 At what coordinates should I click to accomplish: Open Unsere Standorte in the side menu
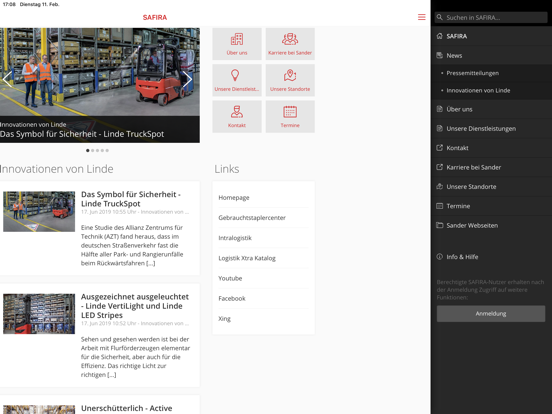tap(491, 187)
